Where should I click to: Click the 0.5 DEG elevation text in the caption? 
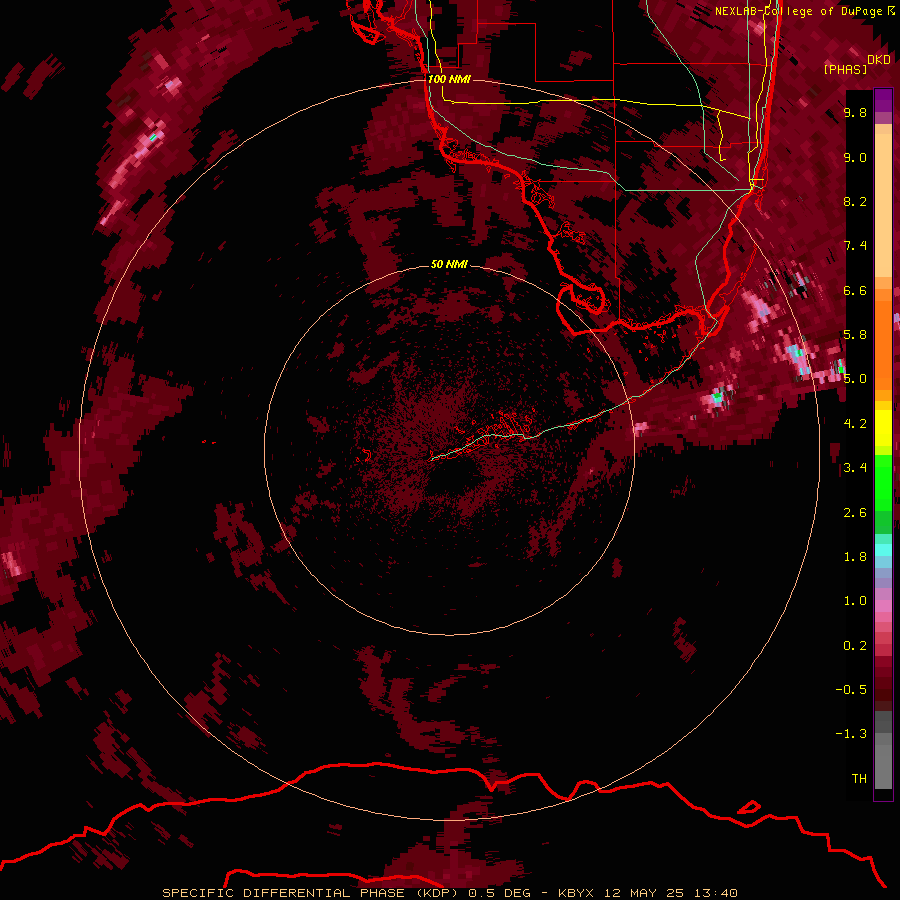[x=499, y=893]
